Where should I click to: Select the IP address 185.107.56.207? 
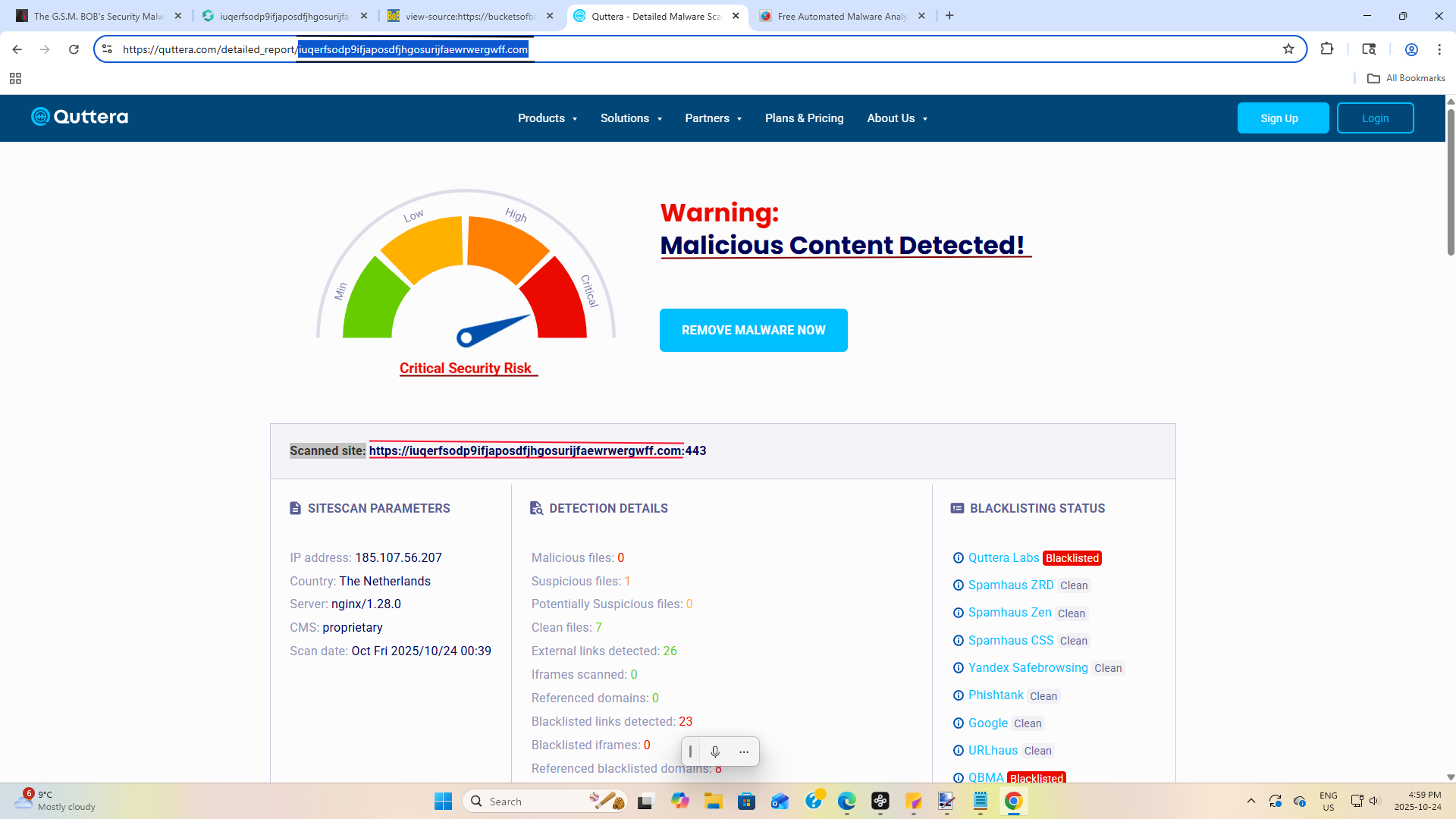tap(398, 558)
